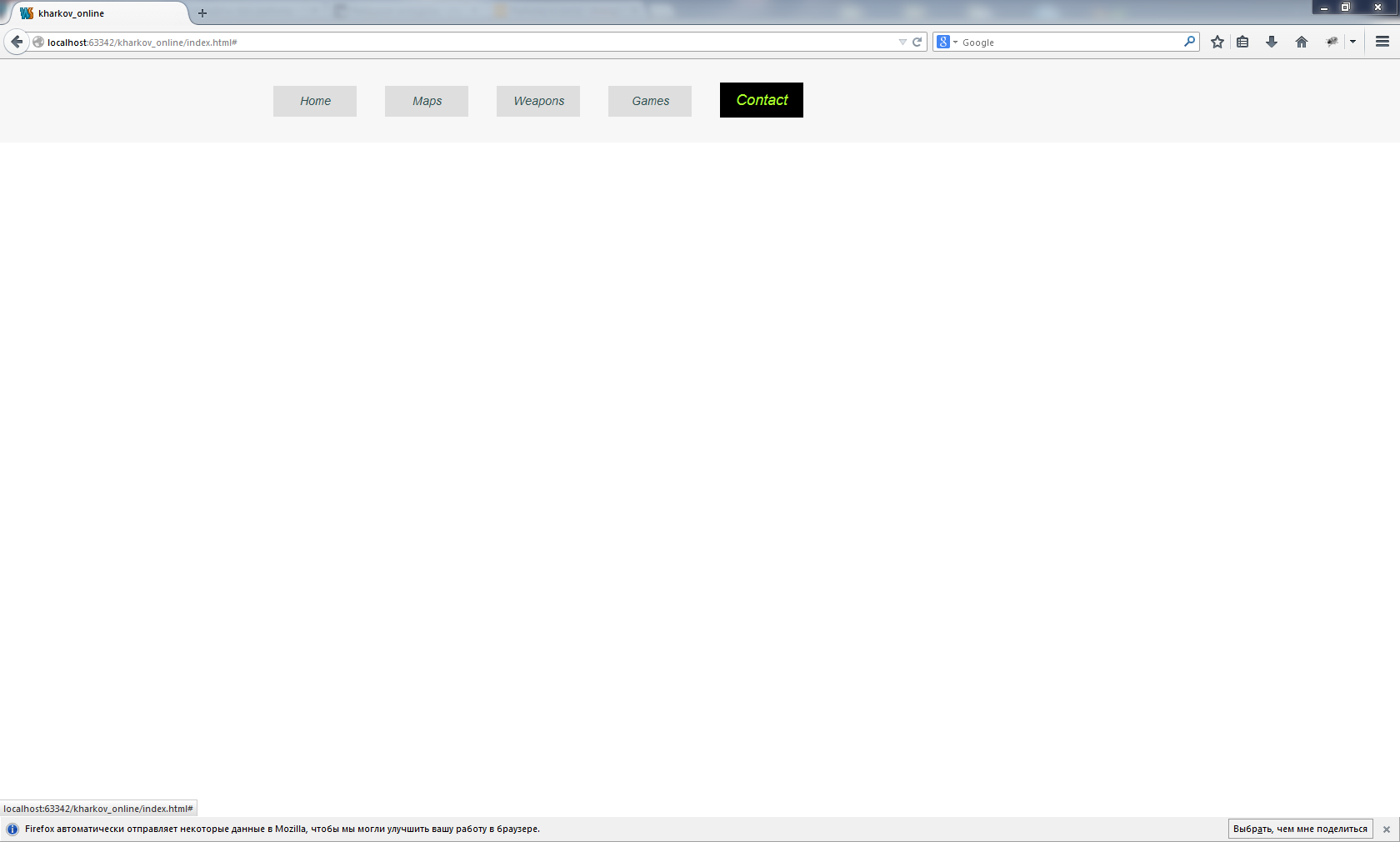This screenshot has height=842, width=1400.
Task: Open the Games navigation item
Action: [x=650, y=101]
